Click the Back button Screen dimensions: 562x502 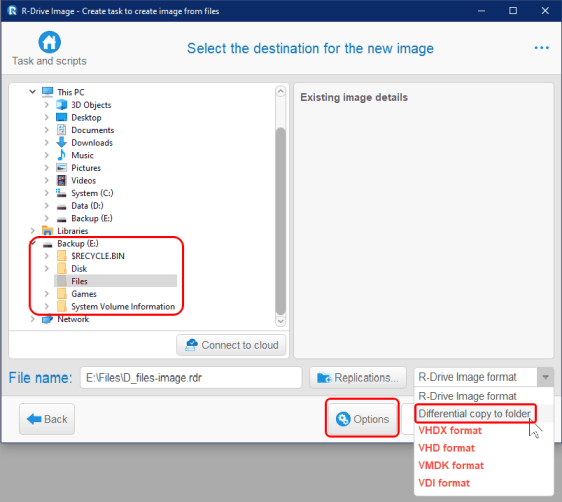[47, 419]
